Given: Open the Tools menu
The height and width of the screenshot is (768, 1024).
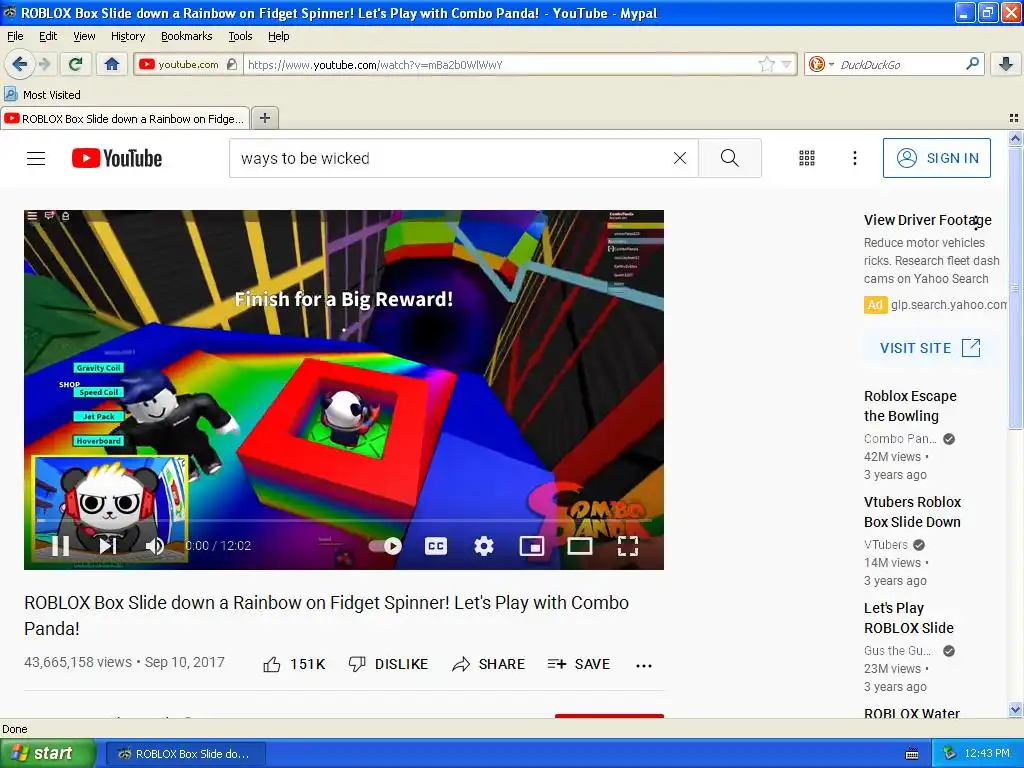Looking at the screenshot, I should tap(240, 36).
